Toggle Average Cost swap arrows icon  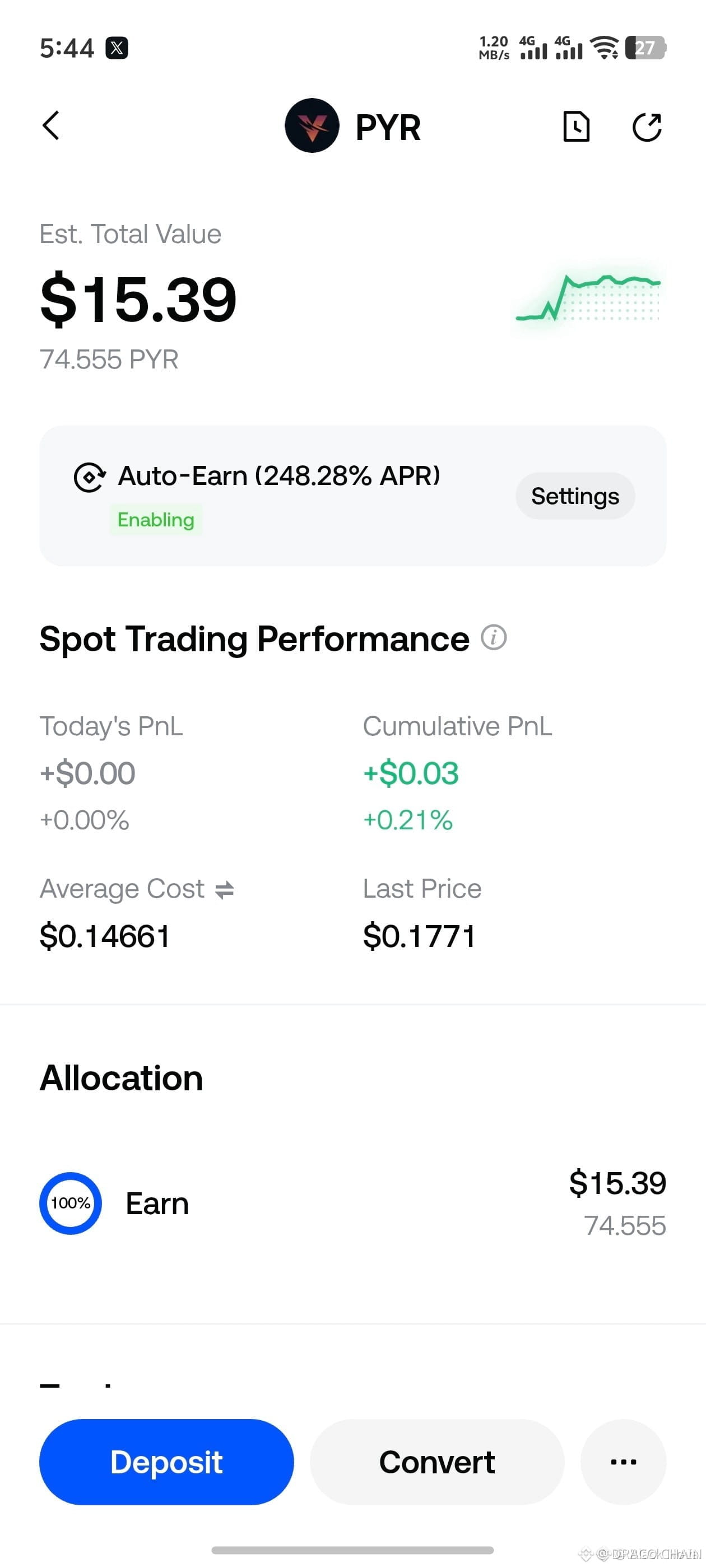point(224,890)
